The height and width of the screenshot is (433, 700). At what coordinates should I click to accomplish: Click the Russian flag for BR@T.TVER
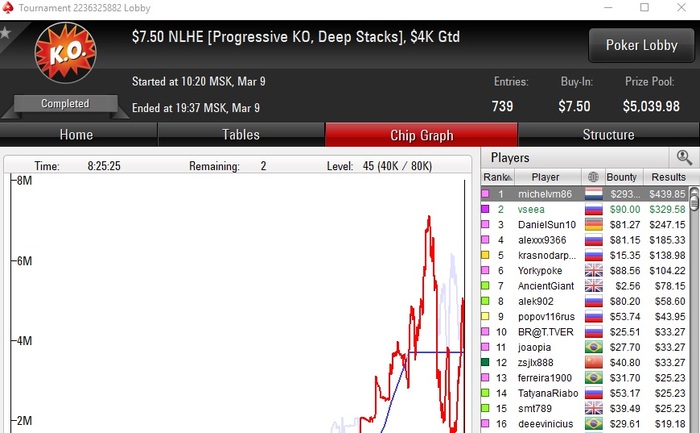pos(594,332)
